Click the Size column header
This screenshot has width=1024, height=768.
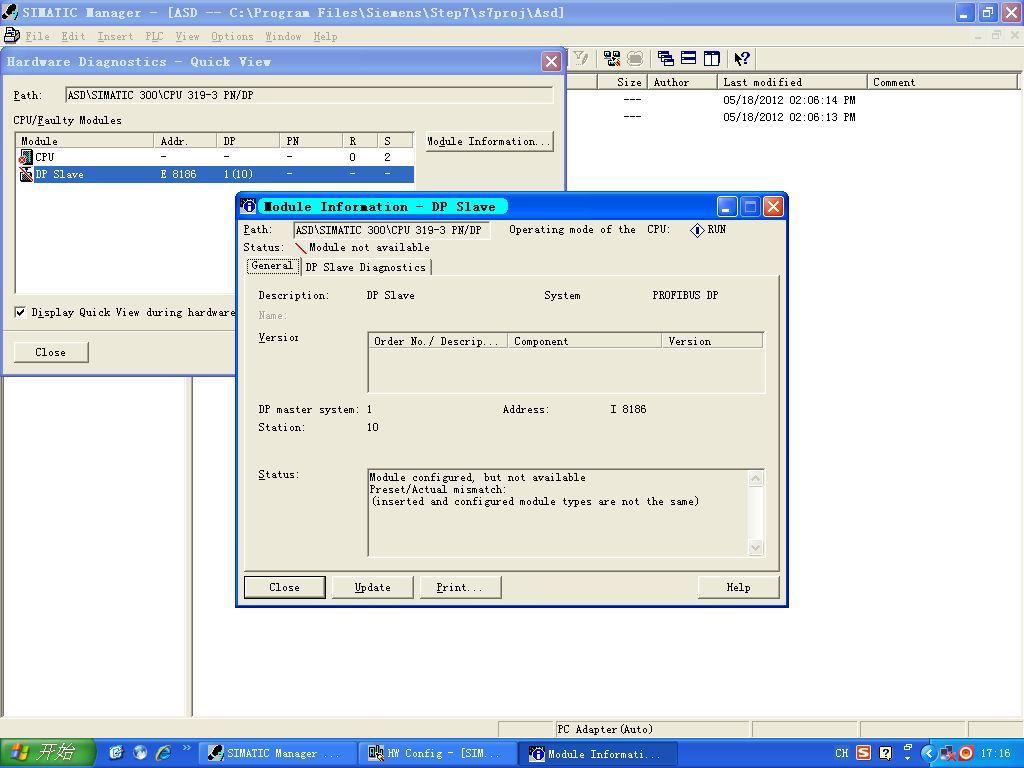(x=622, y=82)
